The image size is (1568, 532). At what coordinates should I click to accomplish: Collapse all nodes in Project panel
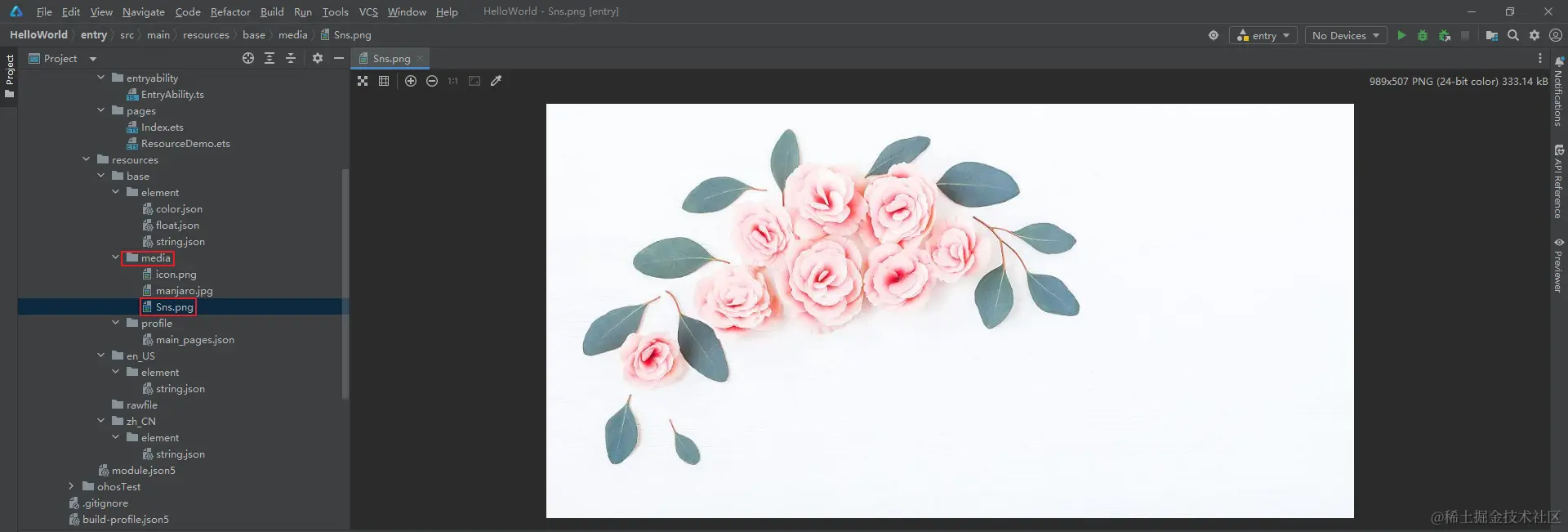(291, 58)
